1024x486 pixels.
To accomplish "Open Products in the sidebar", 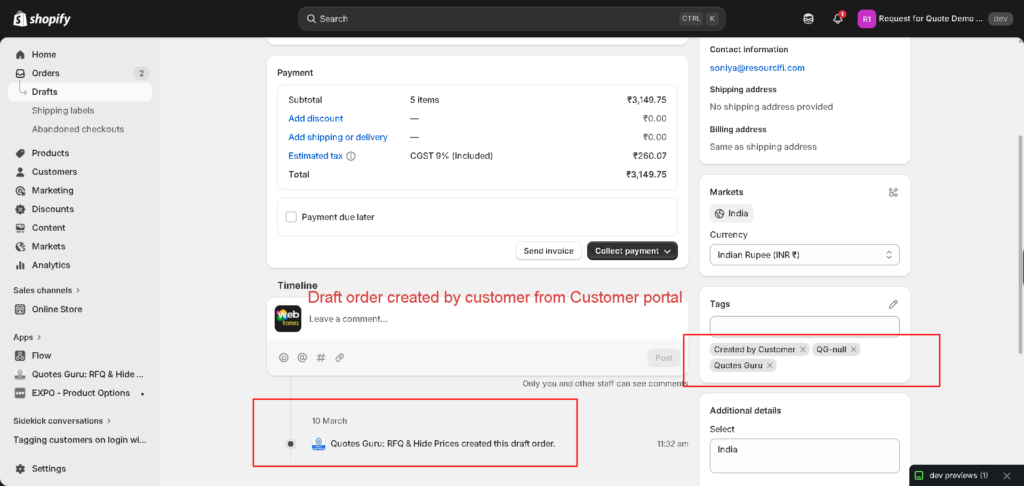I will (50, 153).
